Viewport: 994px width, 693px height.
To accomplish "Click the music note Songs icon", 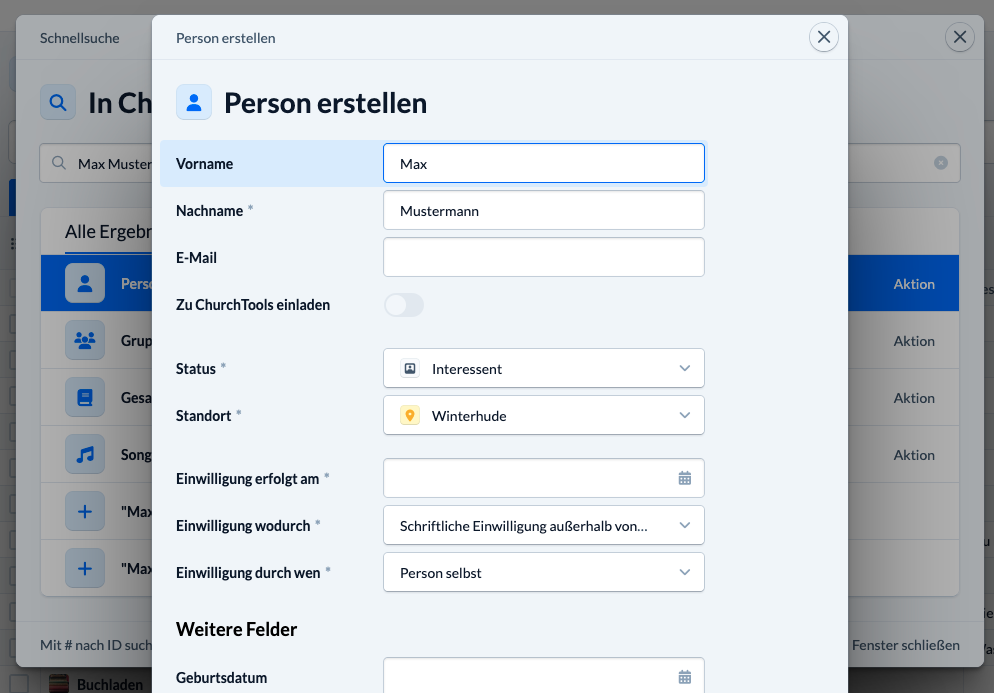I will 85,455.
